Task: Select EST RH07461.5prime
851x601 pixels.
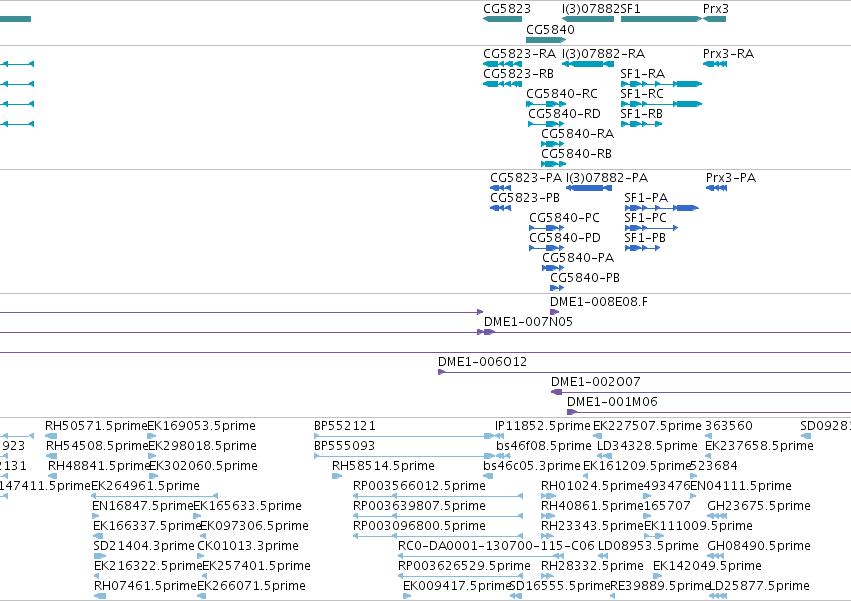Action: [145, 586]
